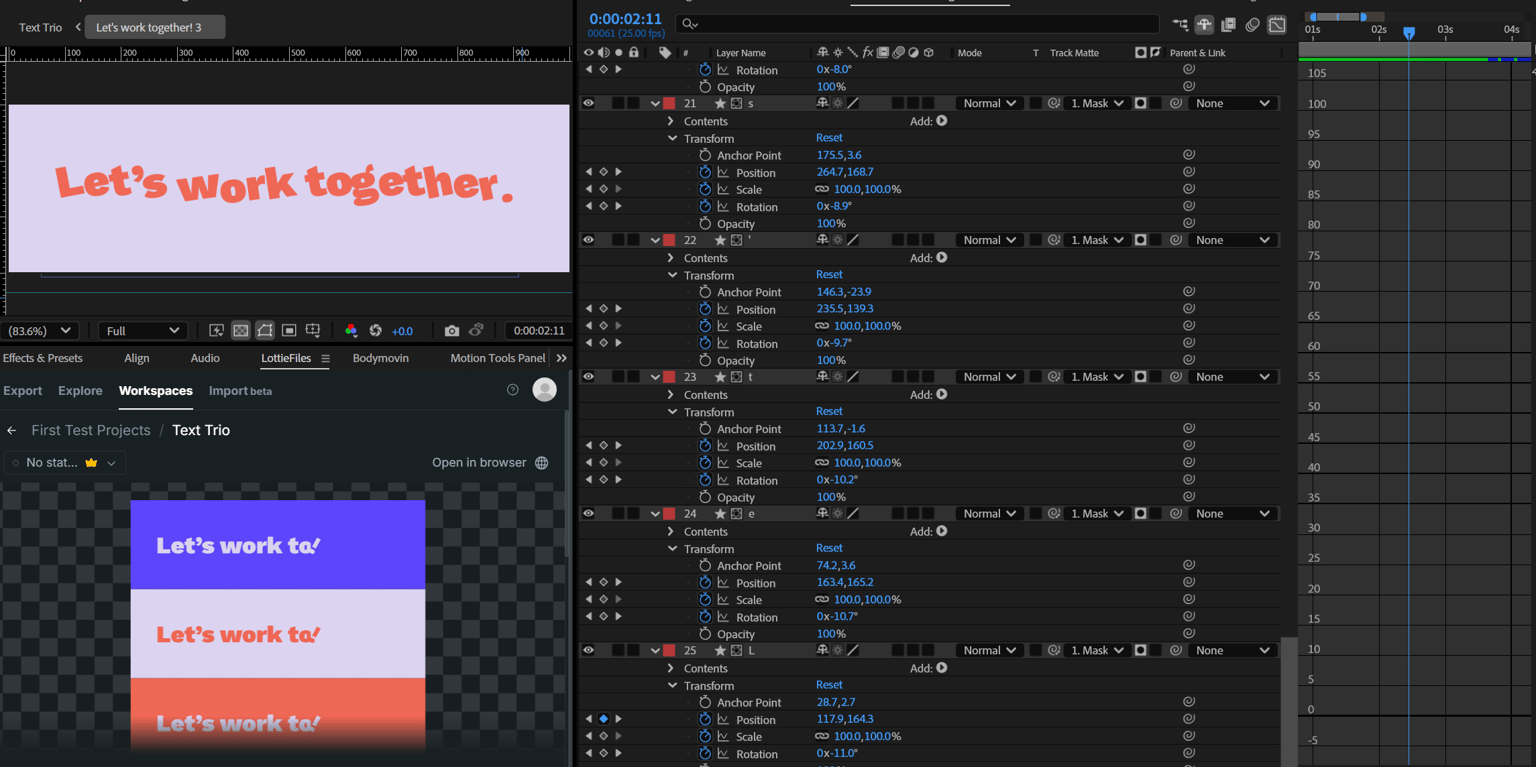This screenshot has height=767, width=1536.
Task: Open the Explore tab in LottieFiles
Action: pos(80,391)
